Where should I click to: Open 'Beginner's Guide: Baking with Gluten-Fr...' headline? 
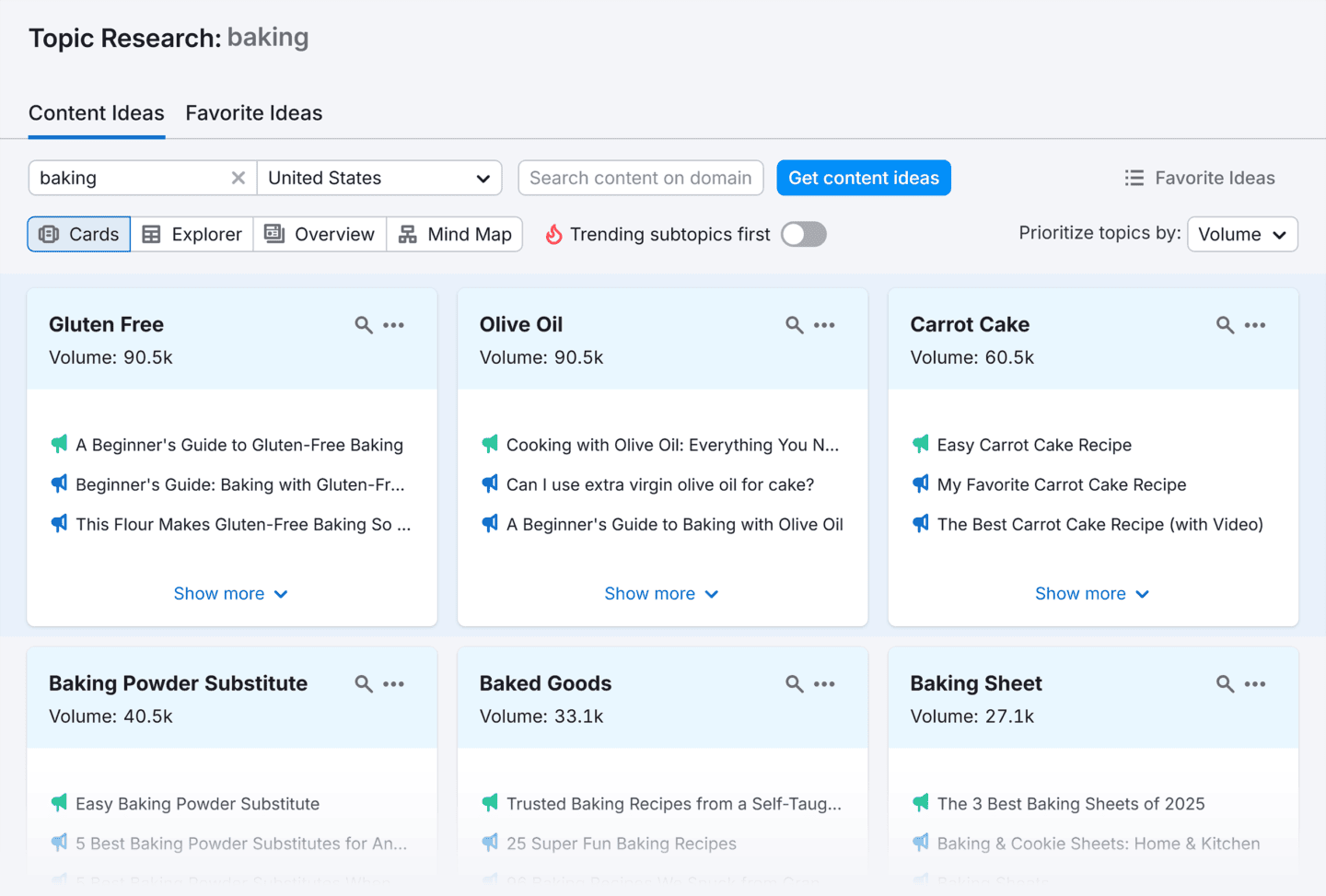(x=240, y=484)
